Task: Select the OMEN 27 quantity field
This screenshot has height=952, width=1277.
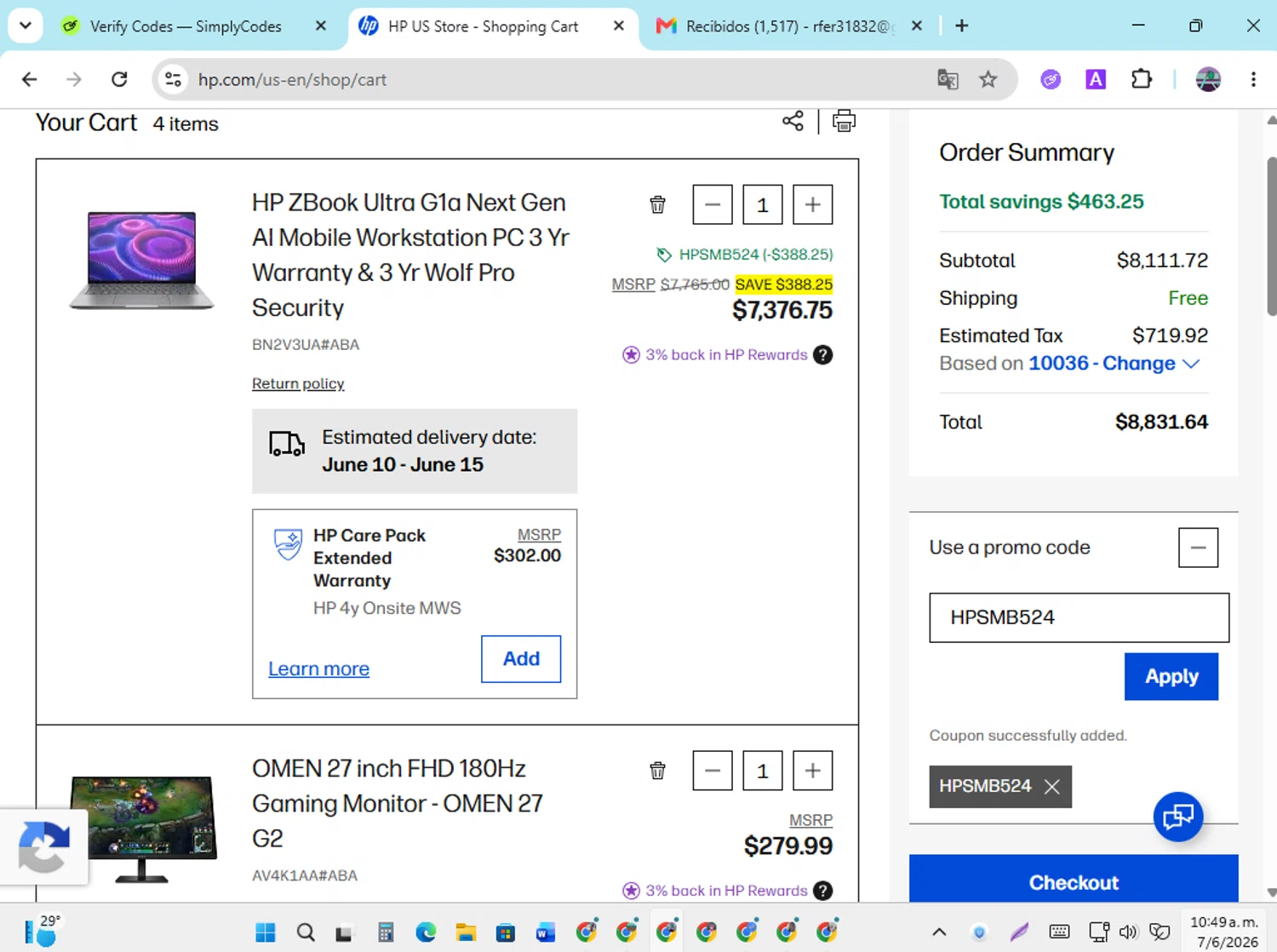Action: (x=763, y=771)
